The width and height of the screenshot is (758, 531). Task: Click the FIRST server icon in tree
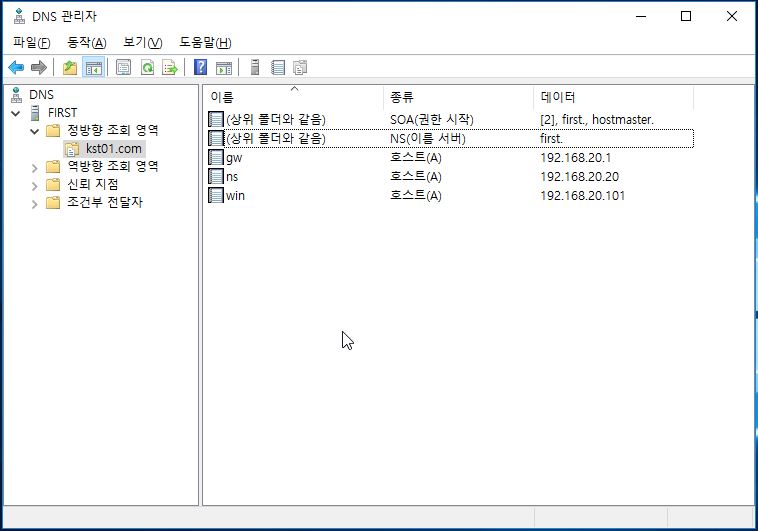[x=35, y=113]
